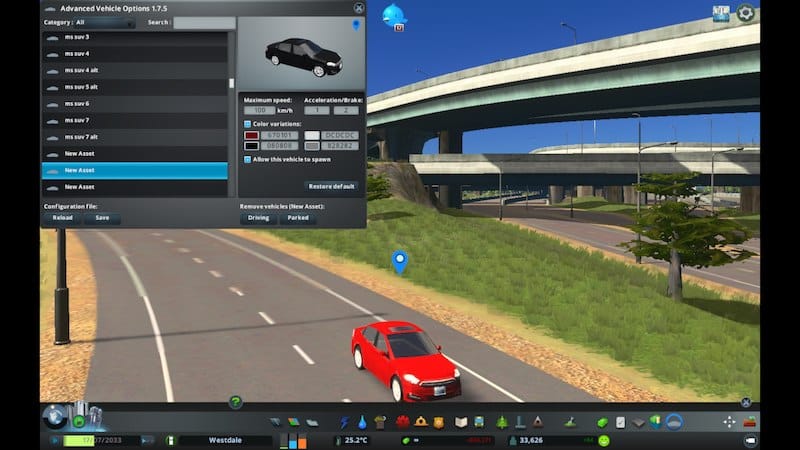Screen dimensions: 800x450
Task: Click the Driving remove vehicles button
Action: click(x=258, y=217)
